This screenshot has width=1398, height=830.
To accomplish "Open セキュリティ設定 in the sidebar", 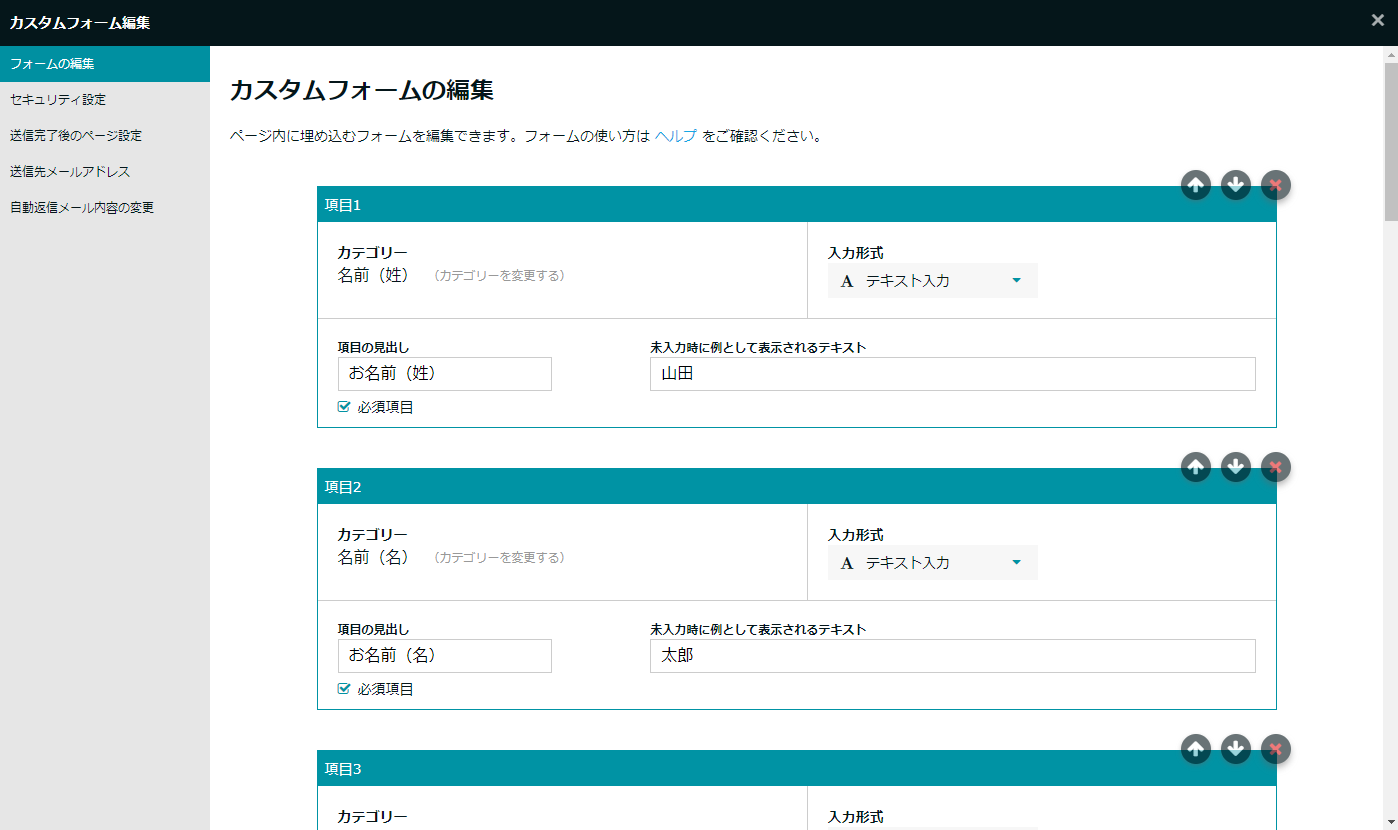I will (105, 100).
